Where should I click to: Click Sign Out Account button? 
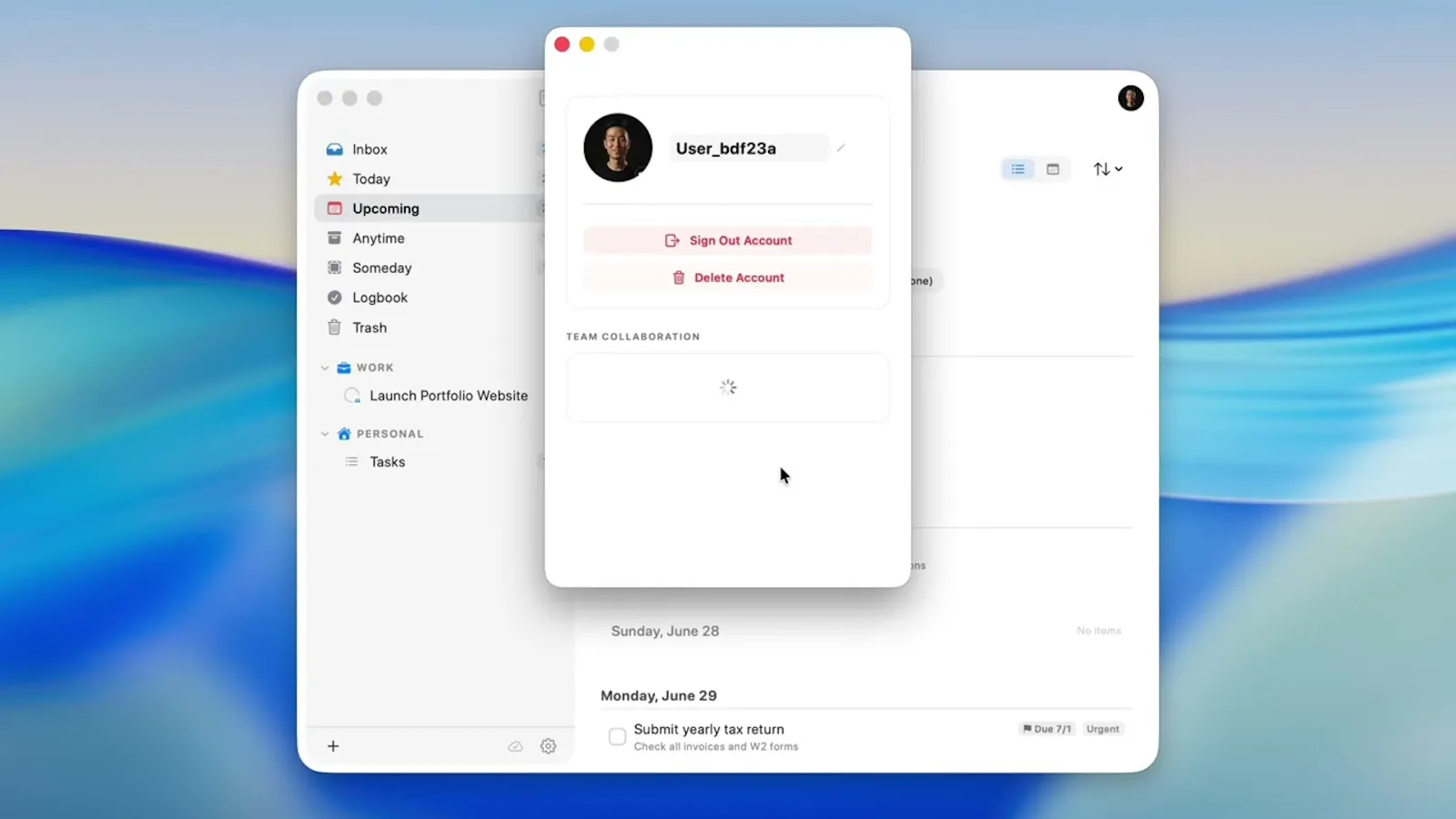(x=728, y=240)
